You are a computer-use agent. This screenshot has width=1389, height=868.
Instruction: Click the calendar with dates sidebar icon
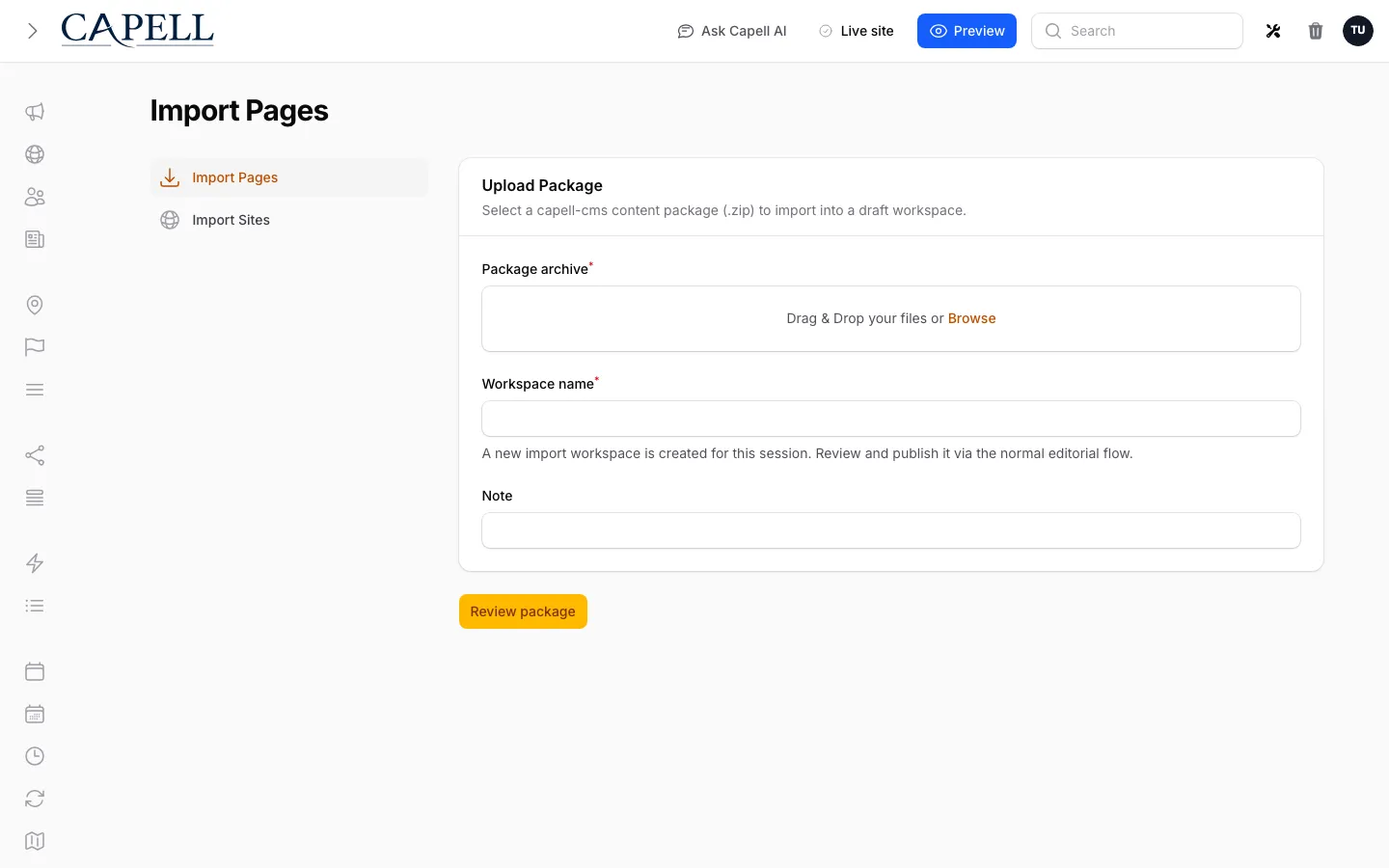(x=35, y=714)
